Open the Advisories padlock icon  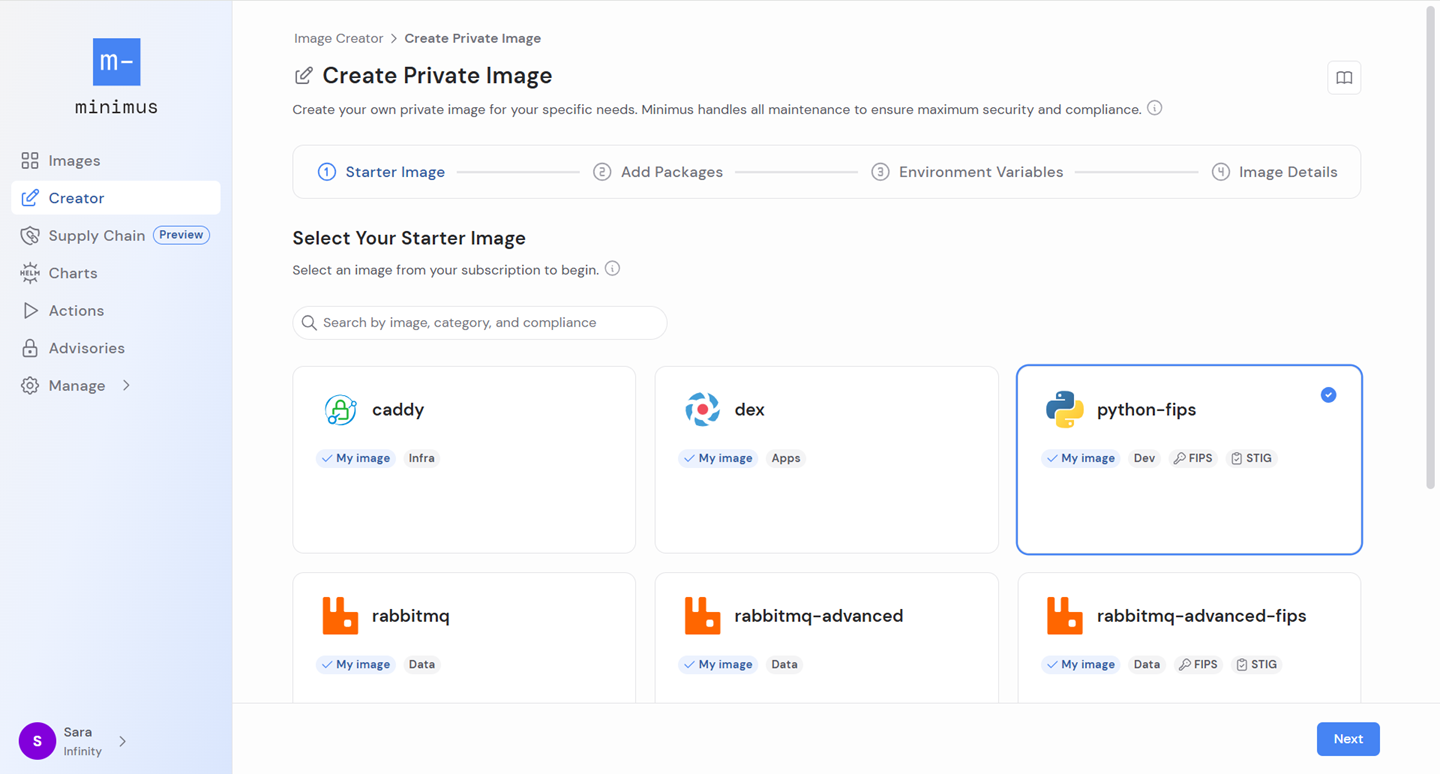[x=30, y=348]
